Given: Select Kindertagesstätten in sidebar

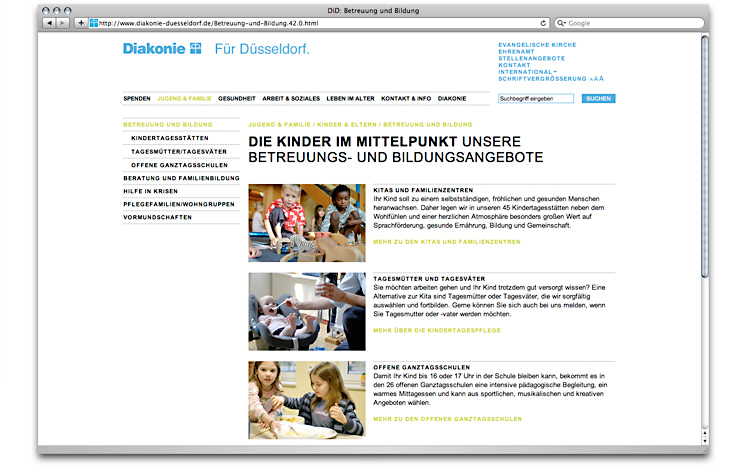Looking at the screenshot, I should (x=170, y=138).
